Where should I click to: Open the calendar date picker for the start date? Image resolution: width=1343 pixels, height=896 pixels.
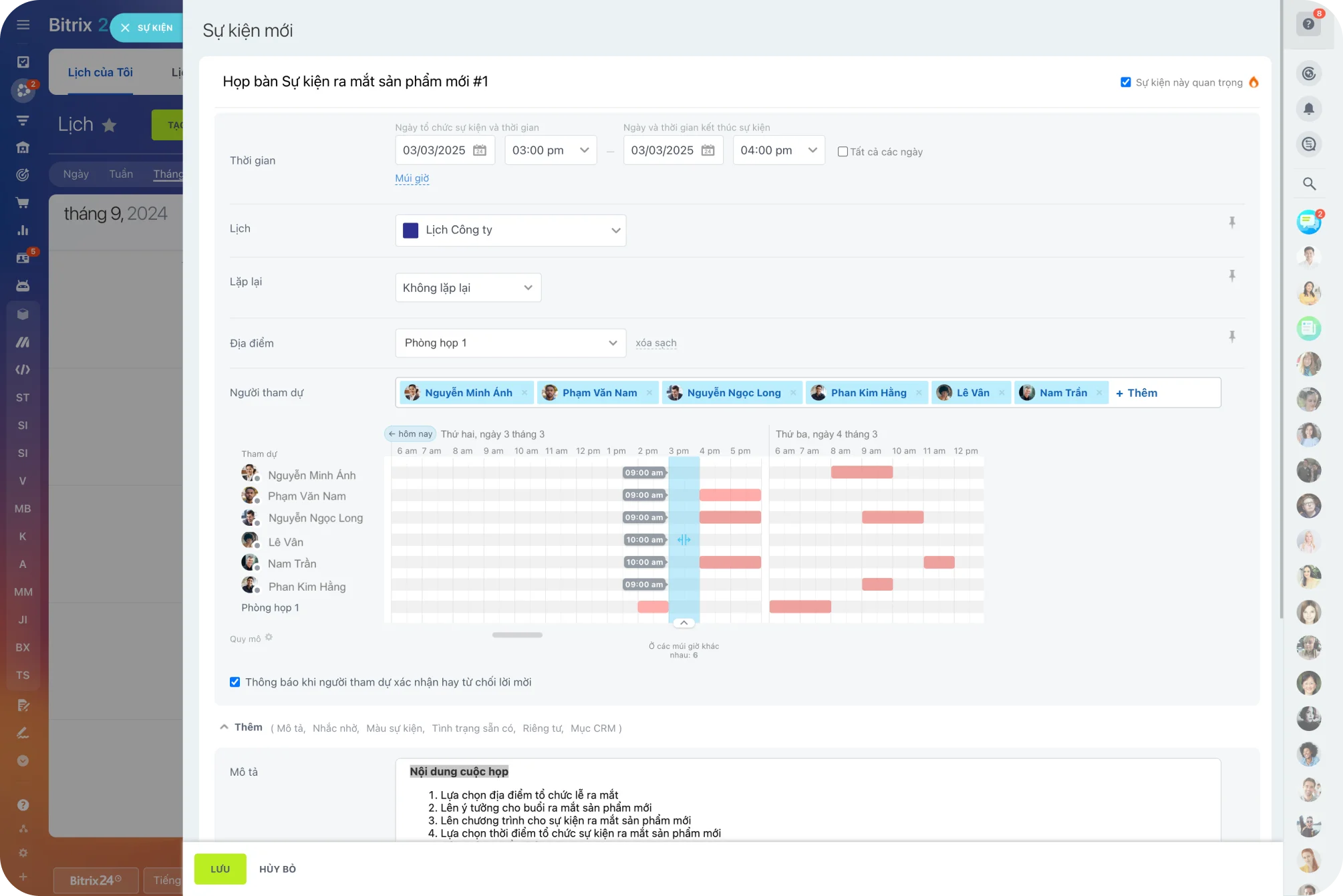click(479, 150)
